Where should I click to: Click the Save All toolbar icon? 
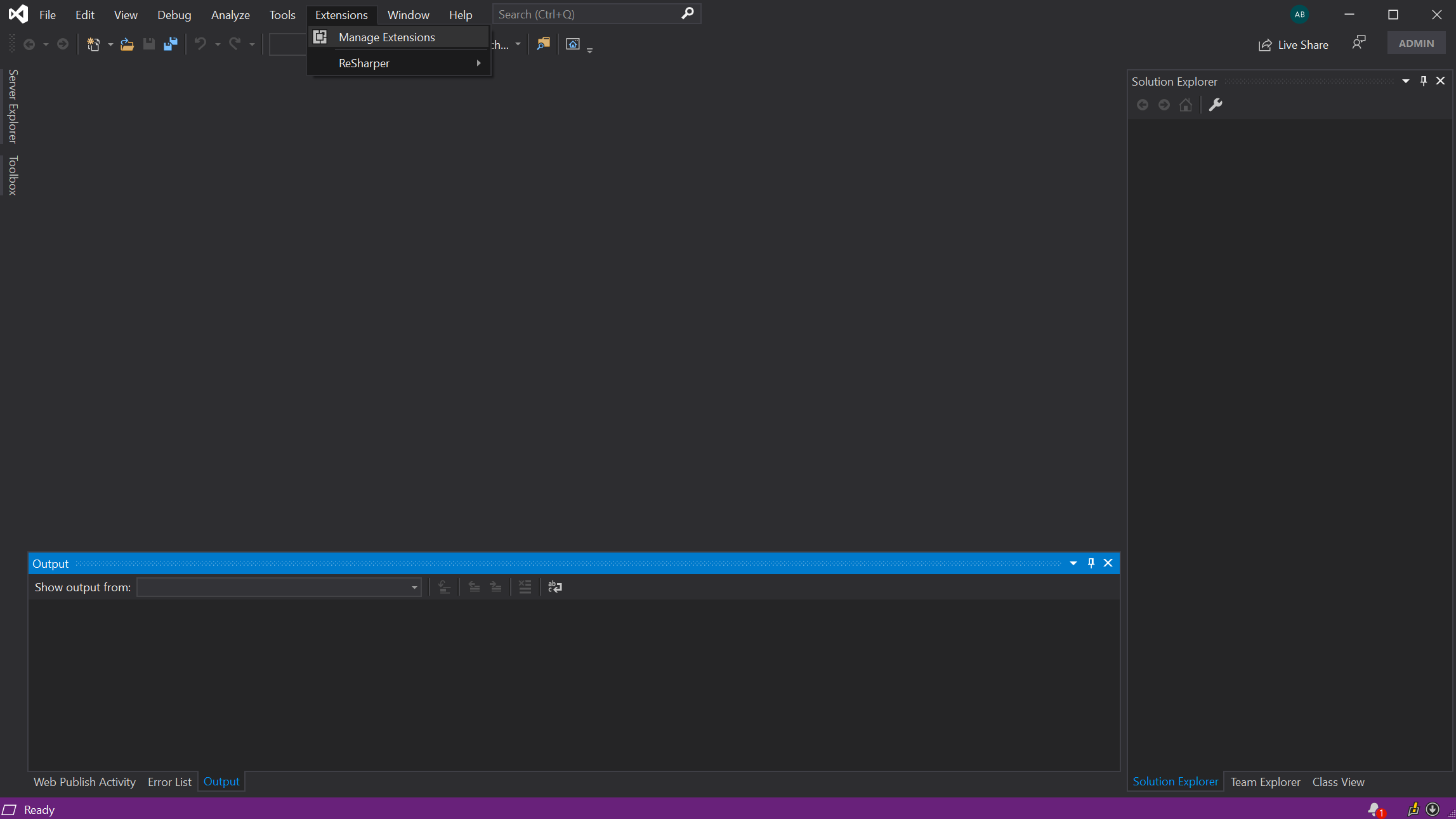[x=171, y=44]
